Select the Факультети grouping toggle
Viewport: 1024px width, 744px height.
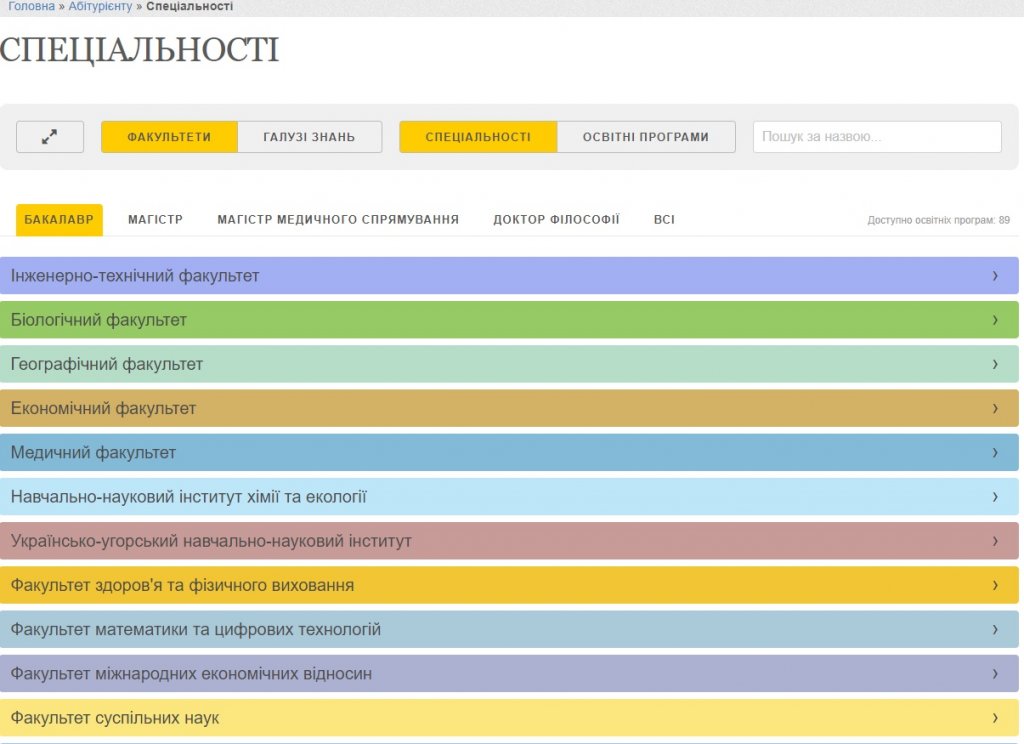coord(169,137)
